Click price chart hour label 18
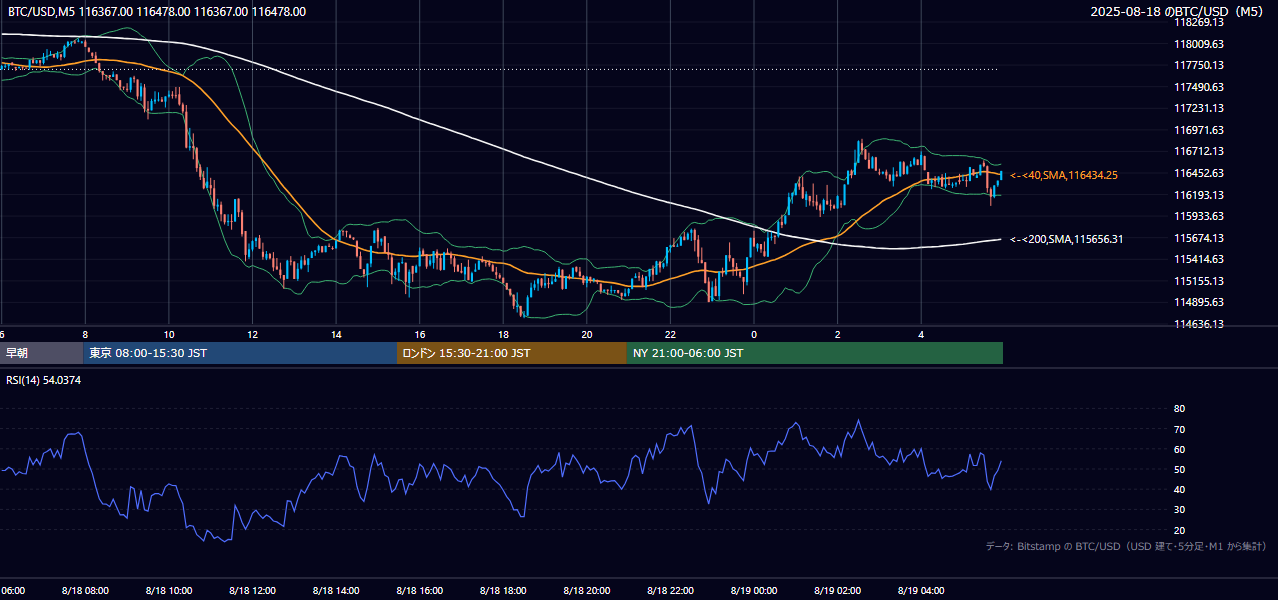This screenshot has height=600, width=1278. coord(503,335)
